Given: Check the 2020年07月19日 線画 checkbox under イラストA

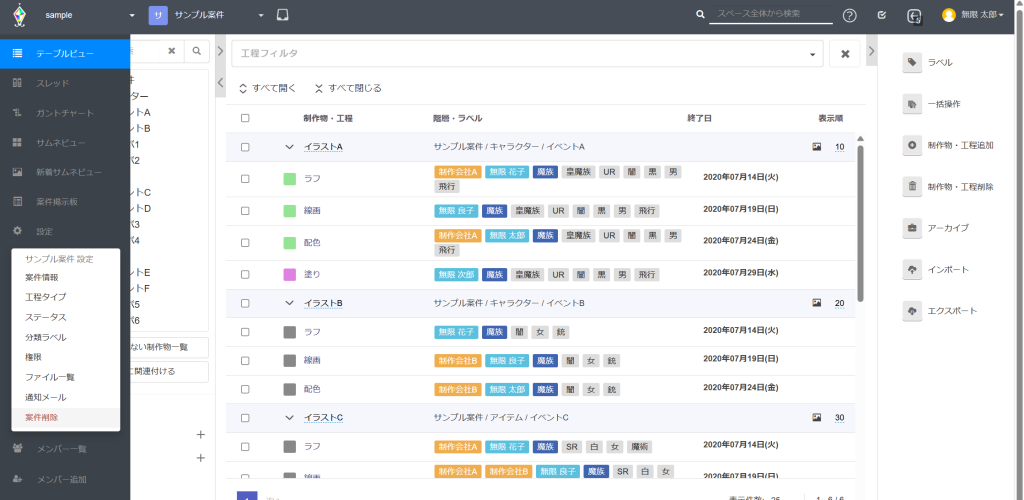Looking at the screenshot, I should click(x=245, y=211).
